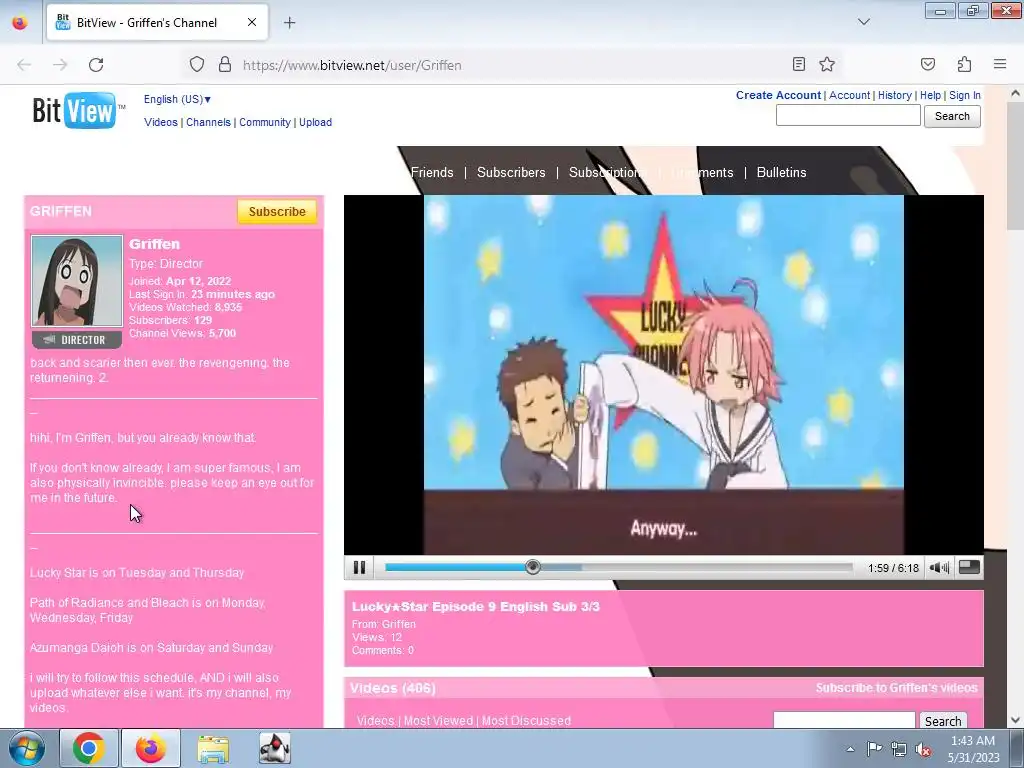Click the scrollbar up arrow
Image resolution: width=1024 pixels, height=768 pixels.
pyautogui.click(x=1015, y=93)
